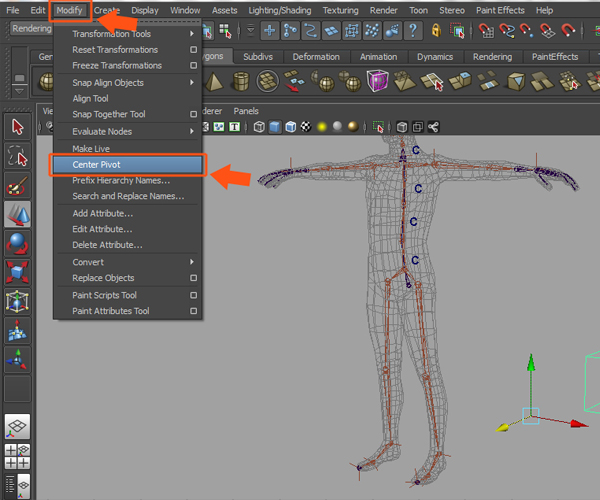The width and height of the screenshot is (600, 500).
Task: Pick the Soft Modification tool
Action: pyautogui.click(x=17, y=331)
